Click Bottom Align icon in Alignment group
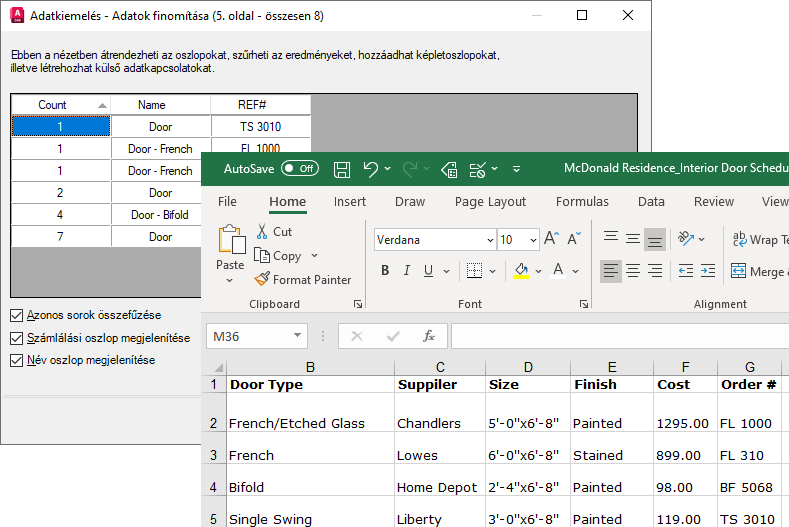The height and width of the screenshot is (527, 789). point(655,240)
